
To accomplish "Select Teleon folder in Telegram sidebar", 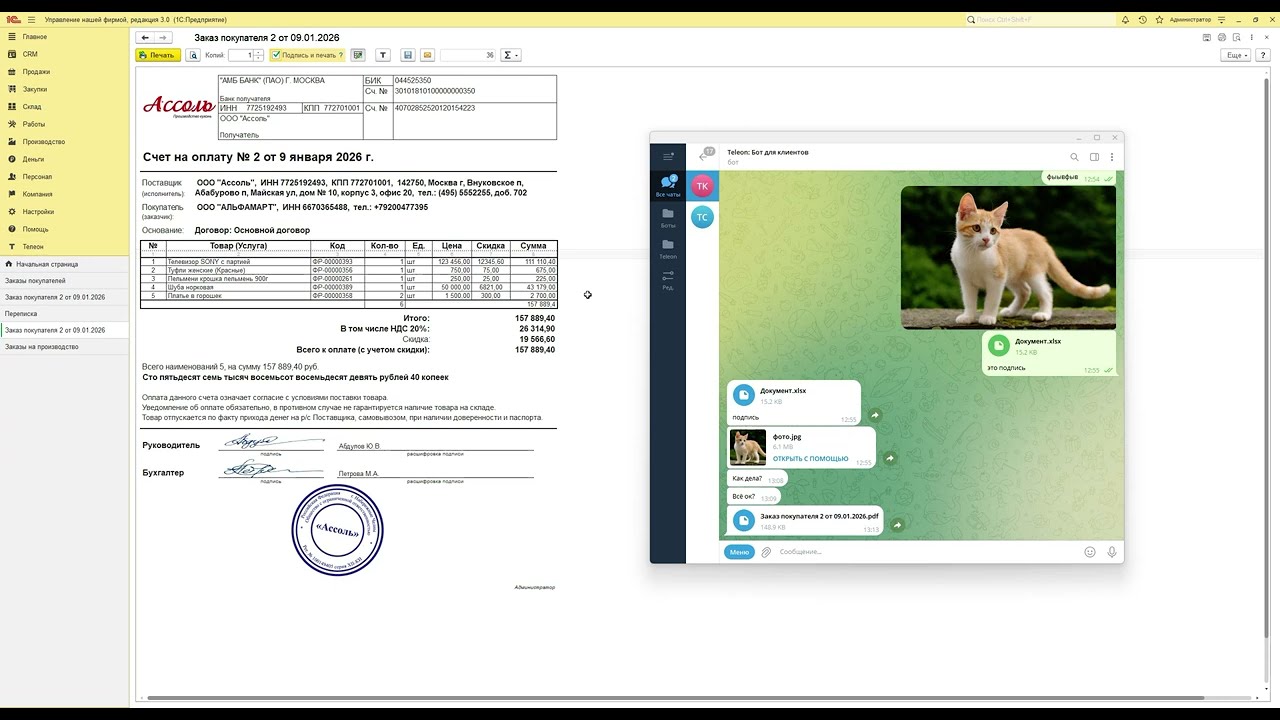I will pos(668,249).
